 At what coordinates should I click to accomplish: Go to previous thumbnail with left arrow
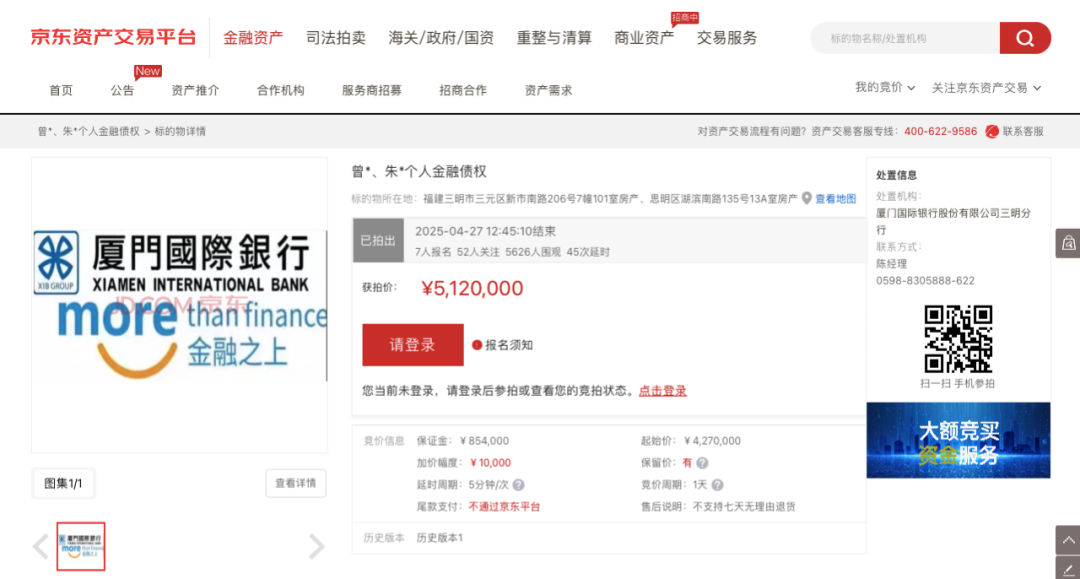[x=41, y=547]
